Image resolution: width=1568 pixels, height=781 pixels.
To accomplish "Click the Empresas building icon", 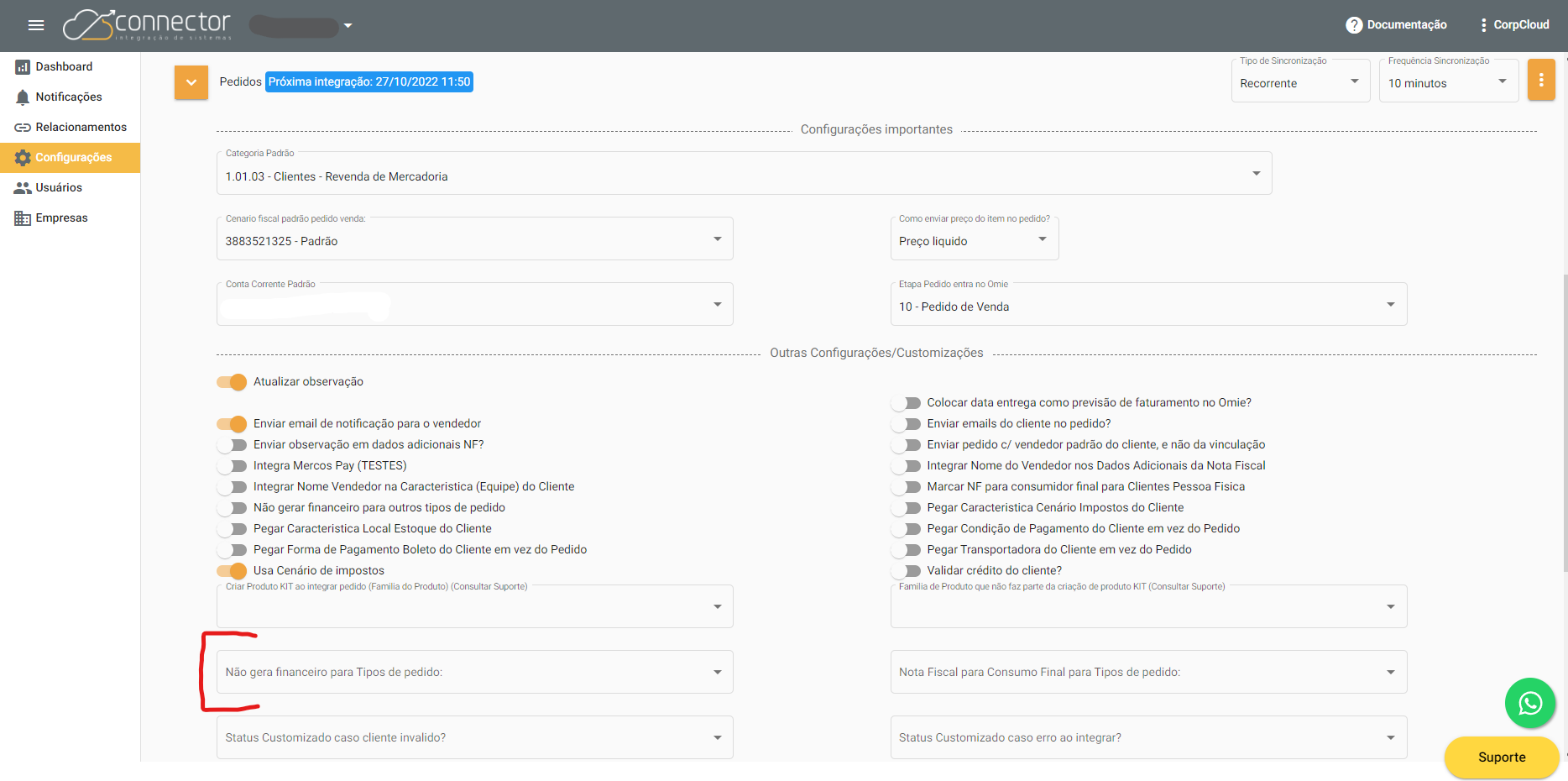I will 23,218.
